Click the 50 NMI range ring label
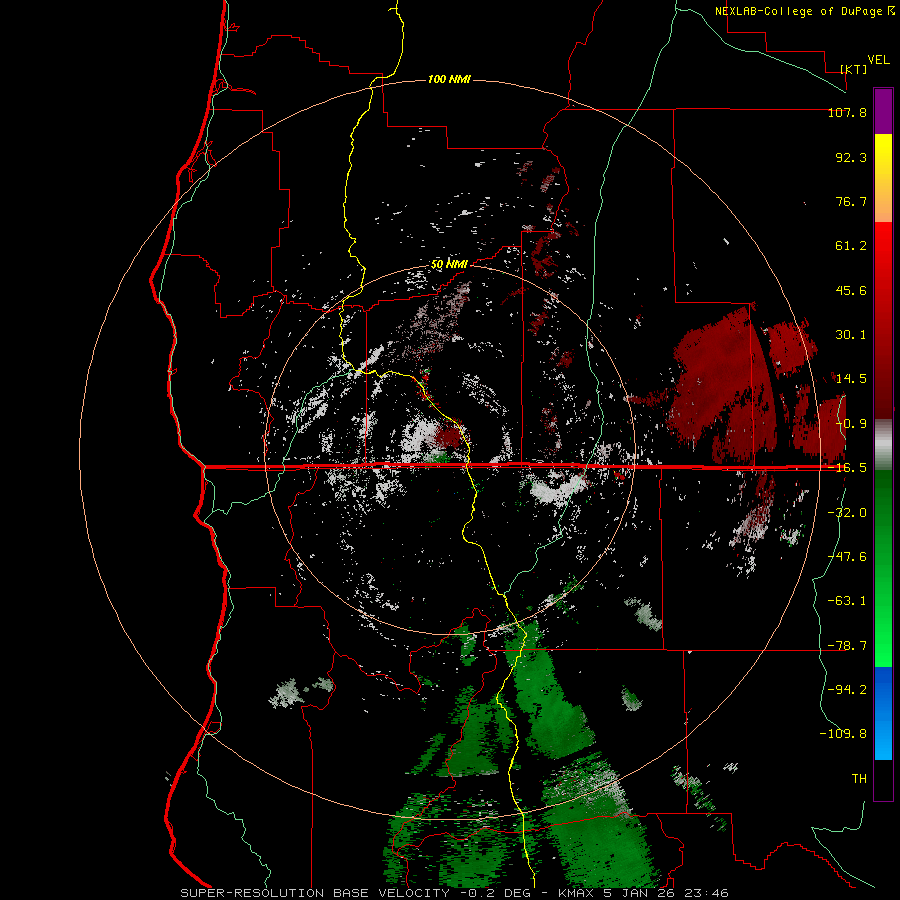 point(449,265)
